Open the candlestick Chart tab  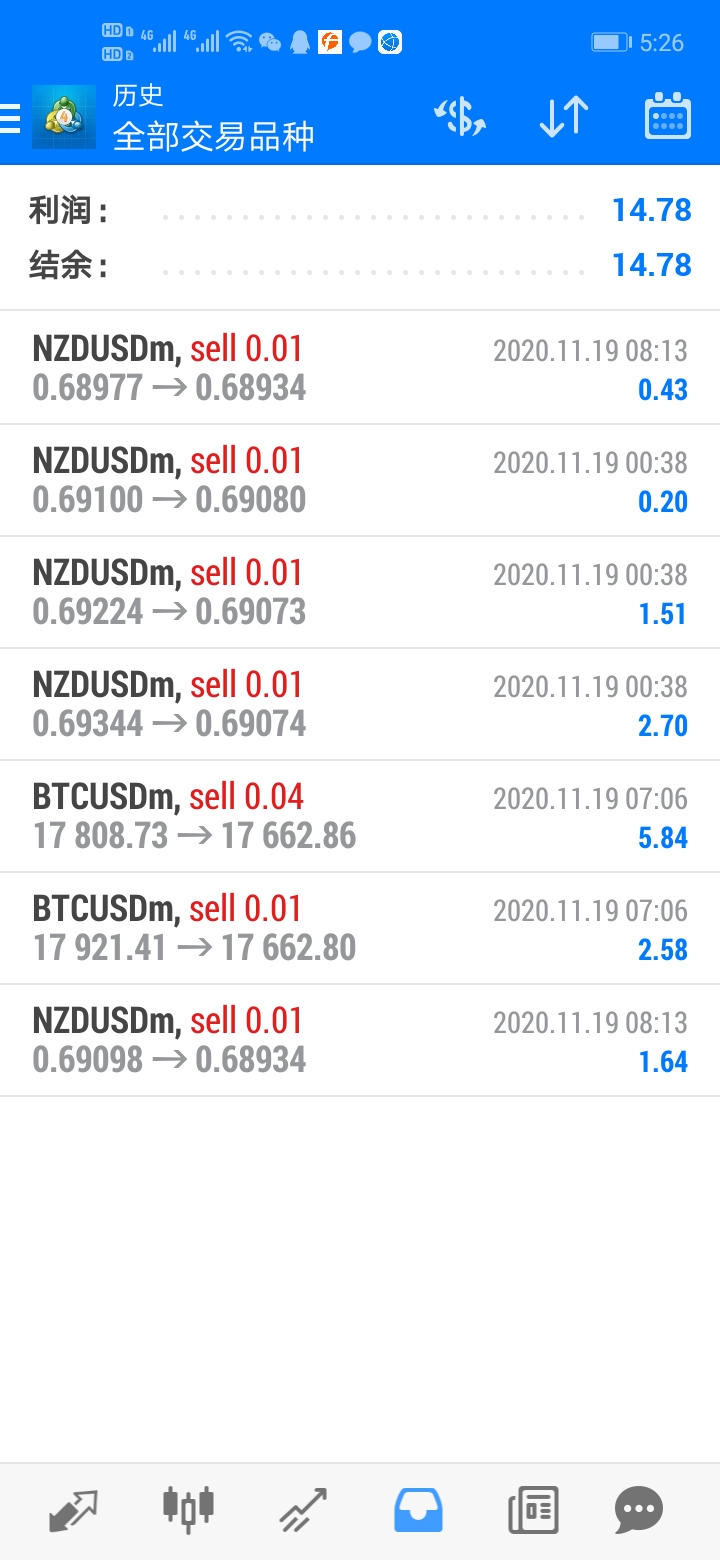click(188, 1508)
